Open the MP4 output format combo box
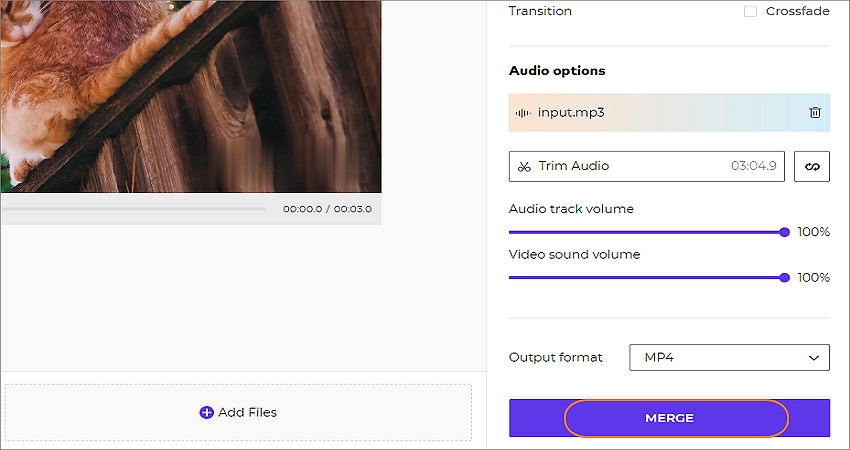The width and height of the screenshot is (850, 450). [x=729, y=357]
